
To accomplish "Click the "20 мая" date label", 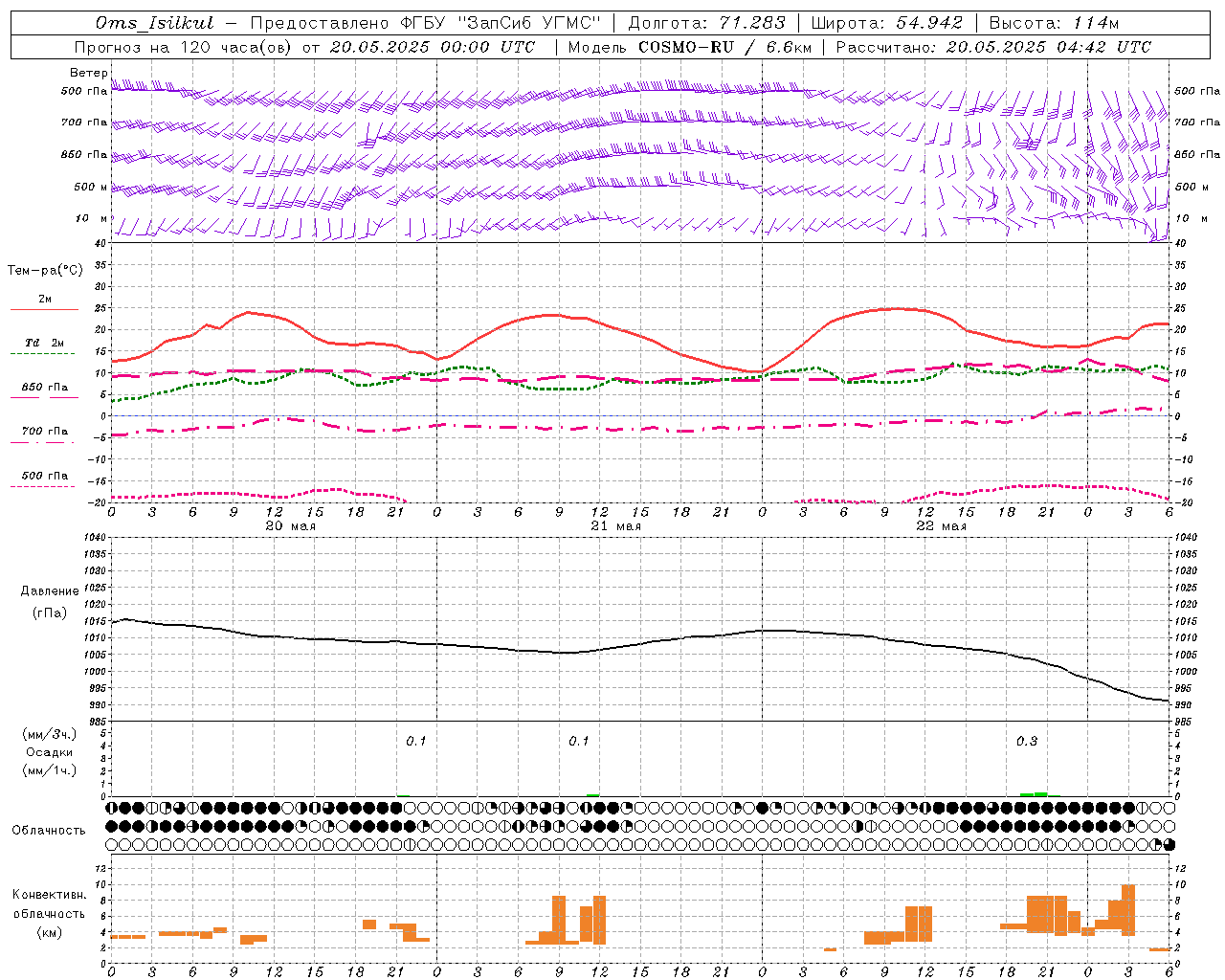I will (x=290, y=526).
